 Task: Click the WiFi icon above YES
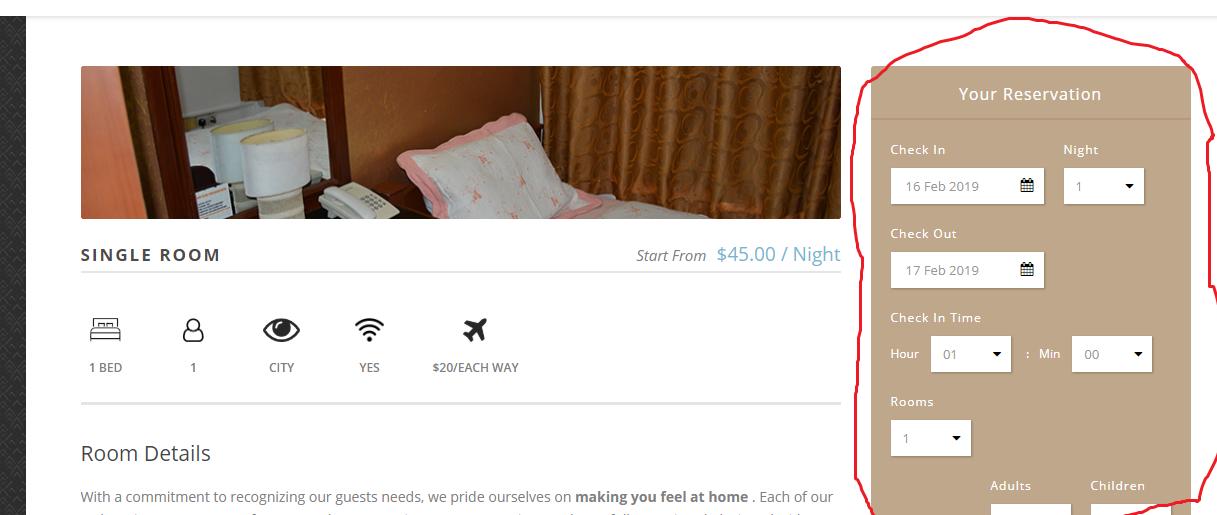[x=370, y=329]
